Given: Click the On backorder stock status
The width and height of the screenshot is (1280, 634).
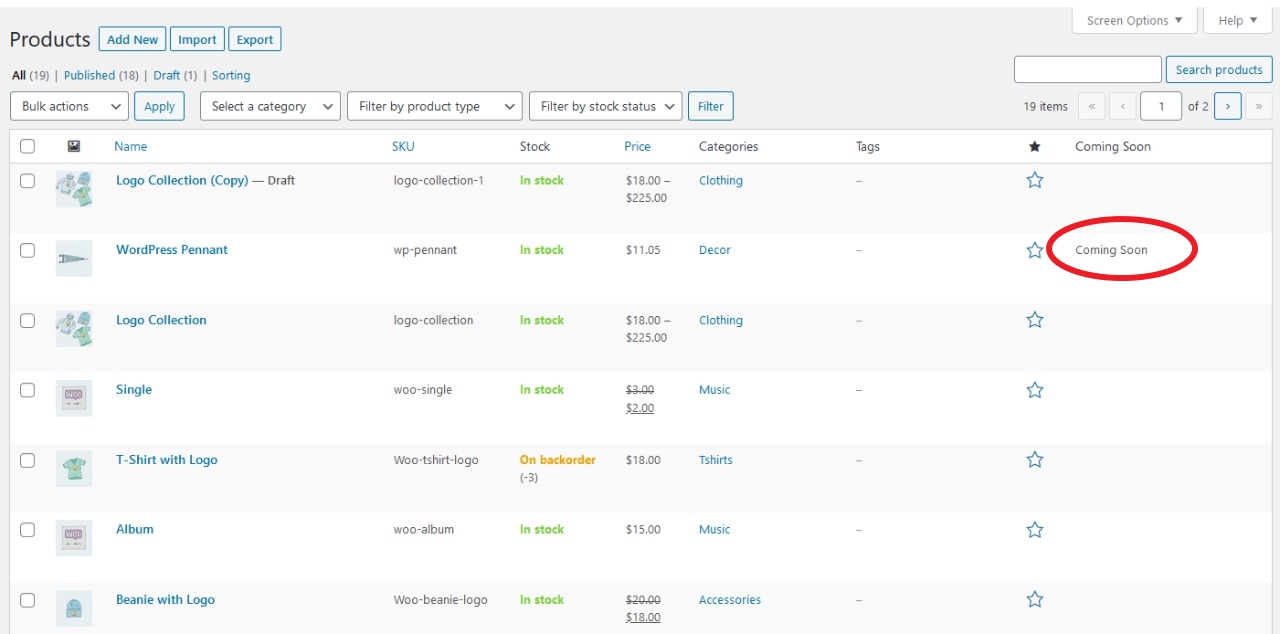Looking at the screenshot, I should point(558,460).
